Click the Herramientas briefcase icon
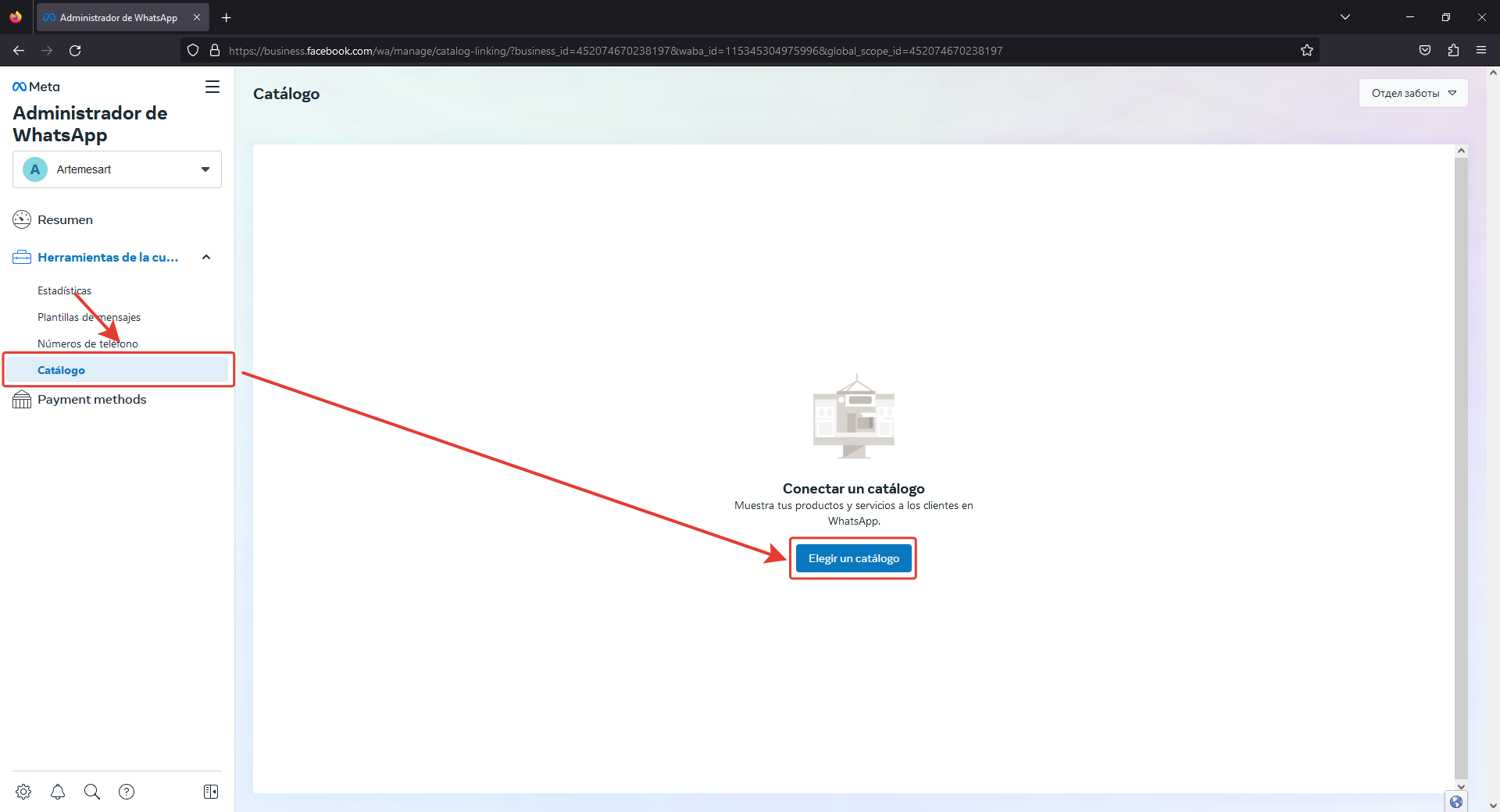This screenshot has width=1500, height=812. click(x=22, y=258)
